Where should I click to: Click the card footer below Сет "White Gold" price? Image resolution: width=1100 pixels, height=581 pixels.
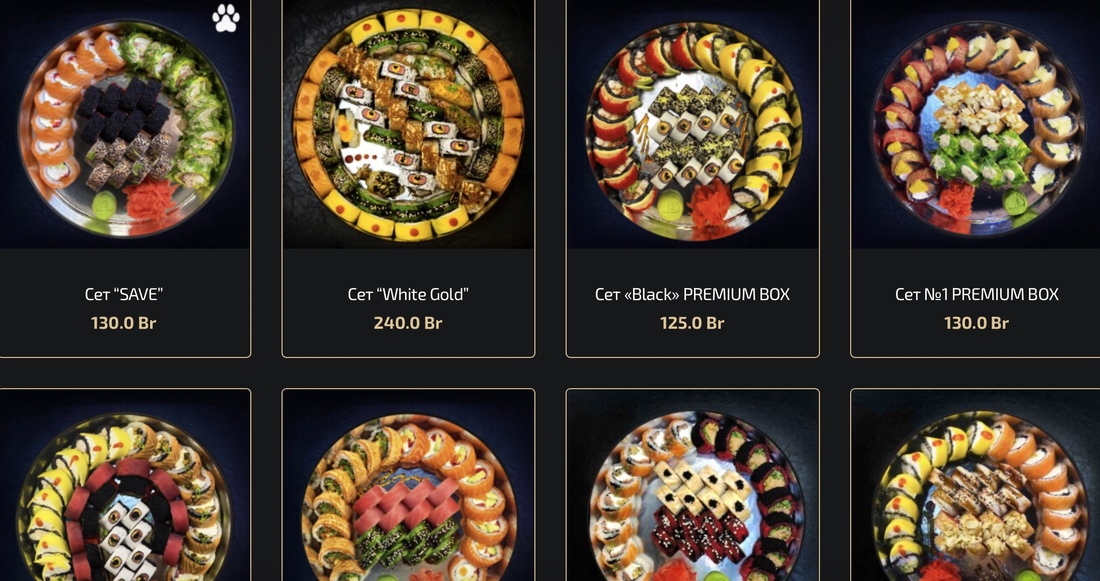[x=408, y=345]
